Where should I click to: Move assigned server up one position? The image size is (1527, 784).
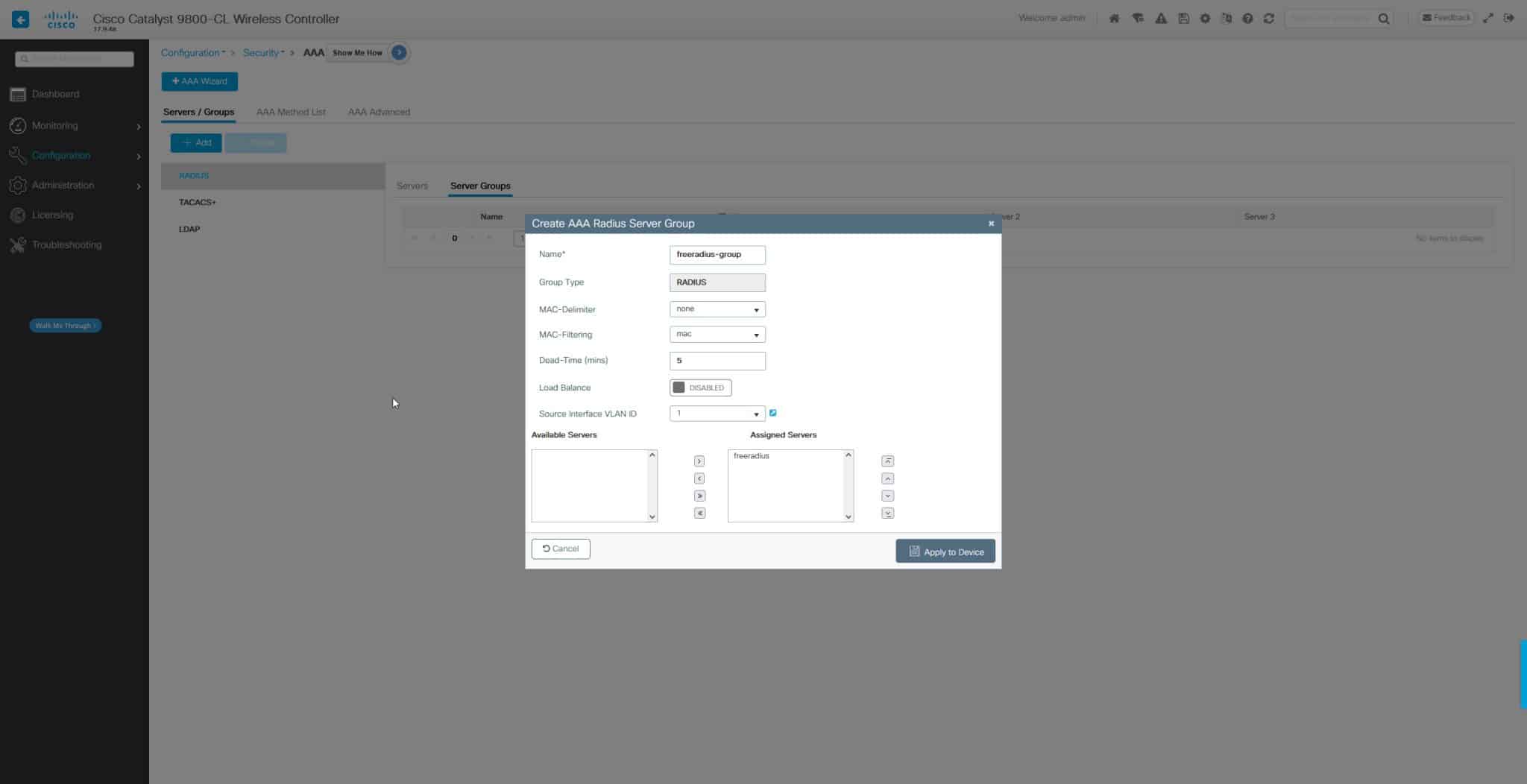click(x=887, y=478)
